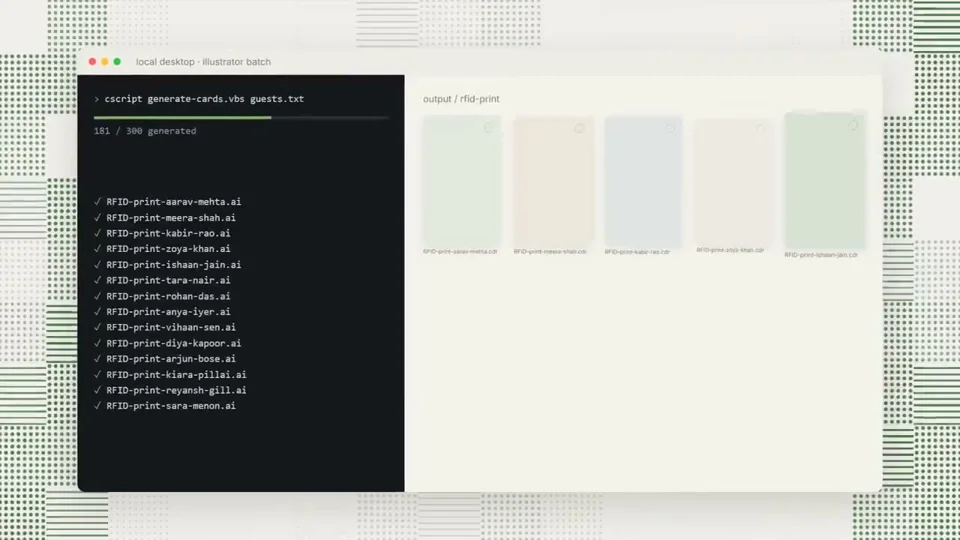
Task: Select RFID-print-zoya-khan.ai in terminal list
Action: (168, 249)
